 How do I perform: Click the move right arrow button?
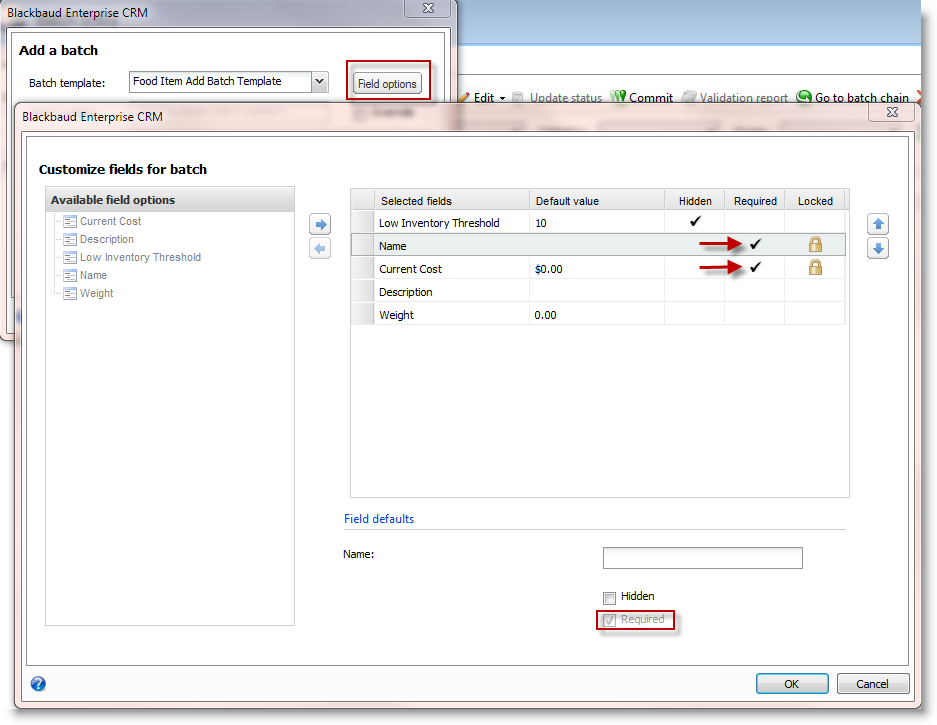click(x=320, y=225)
